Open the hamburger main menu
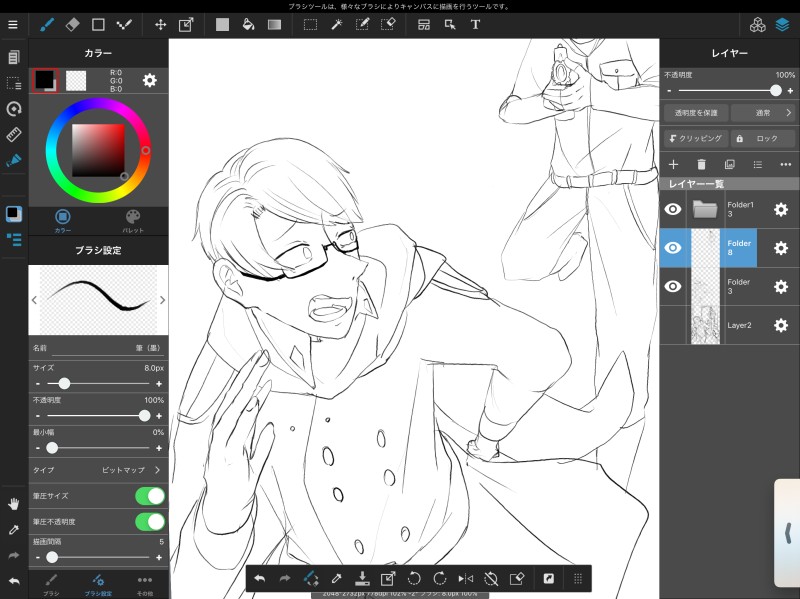 coord(13,24)
